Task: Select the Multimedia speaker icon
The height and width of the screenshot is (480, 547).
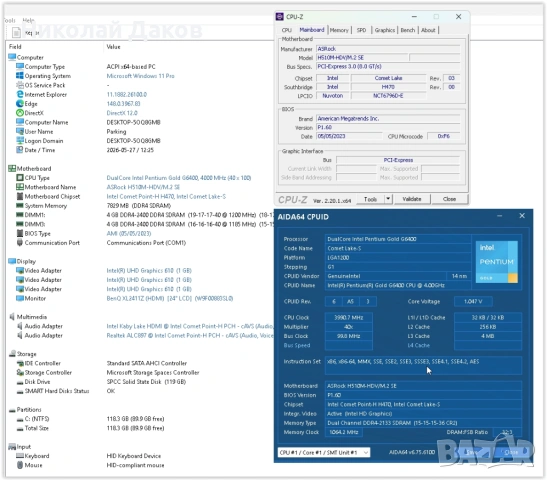Action: click(12, 317)
